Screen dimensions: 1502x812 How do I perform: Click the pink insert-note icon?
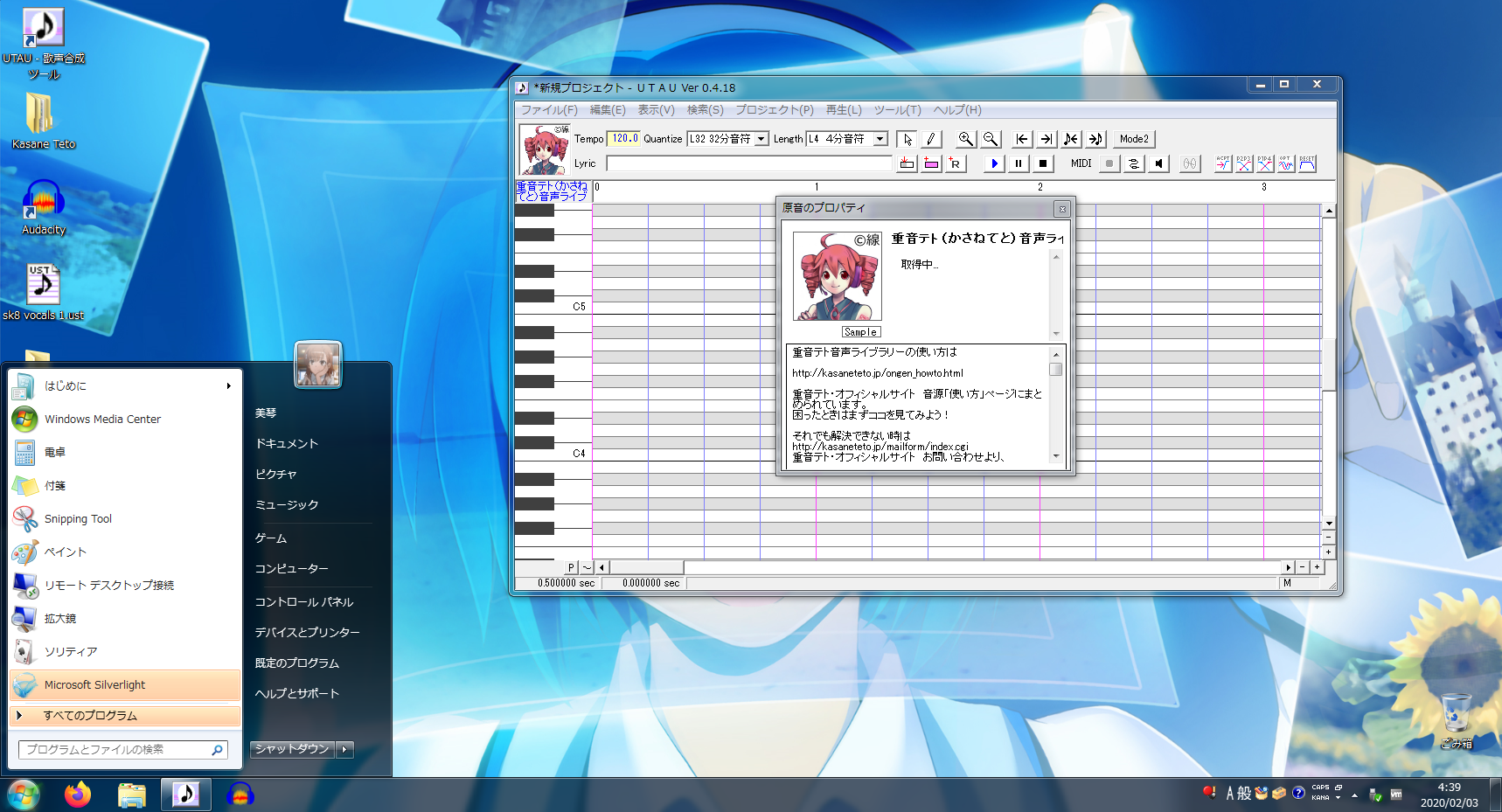931,163
